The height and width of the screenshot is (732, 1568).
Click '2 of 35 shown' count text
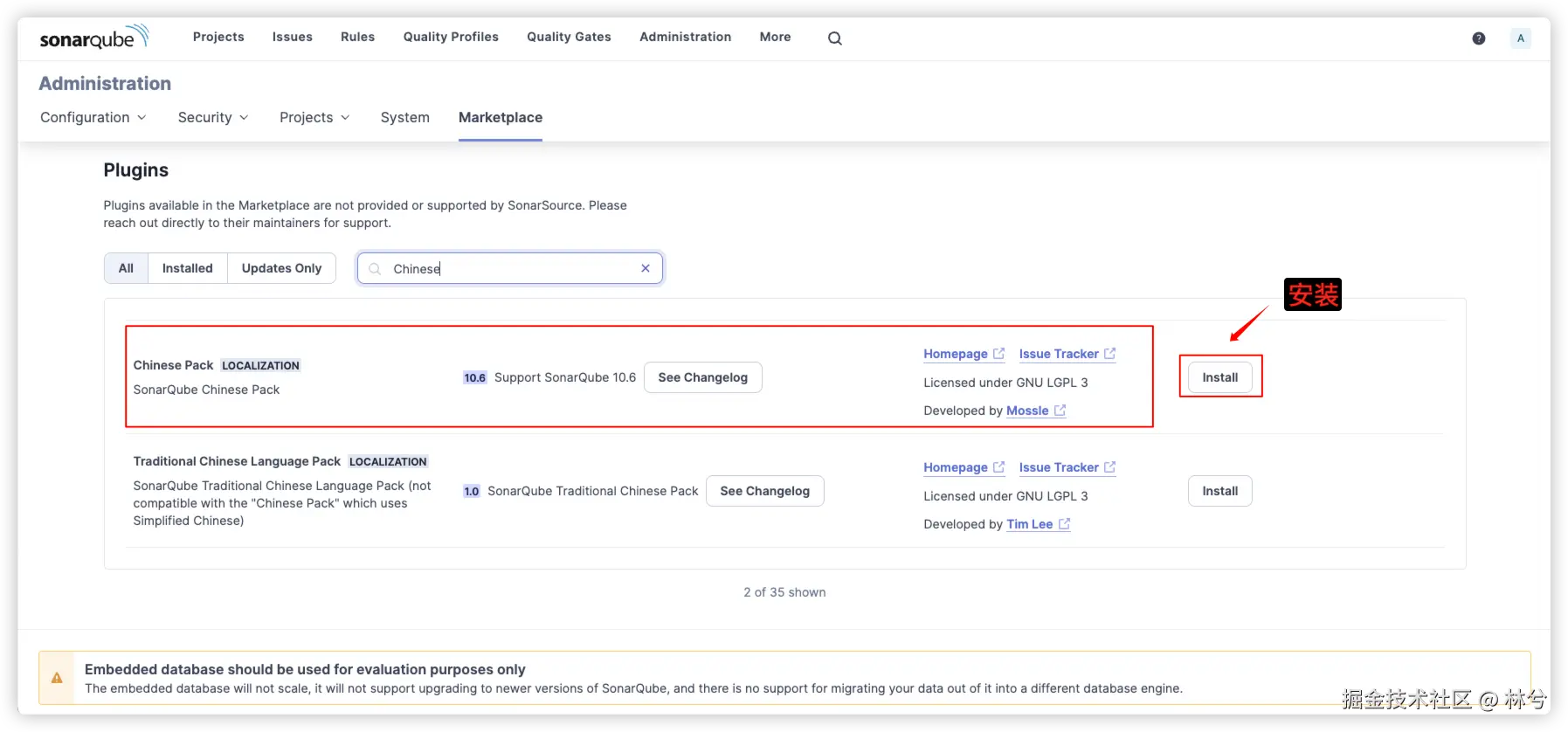click(x=784, y=592)
